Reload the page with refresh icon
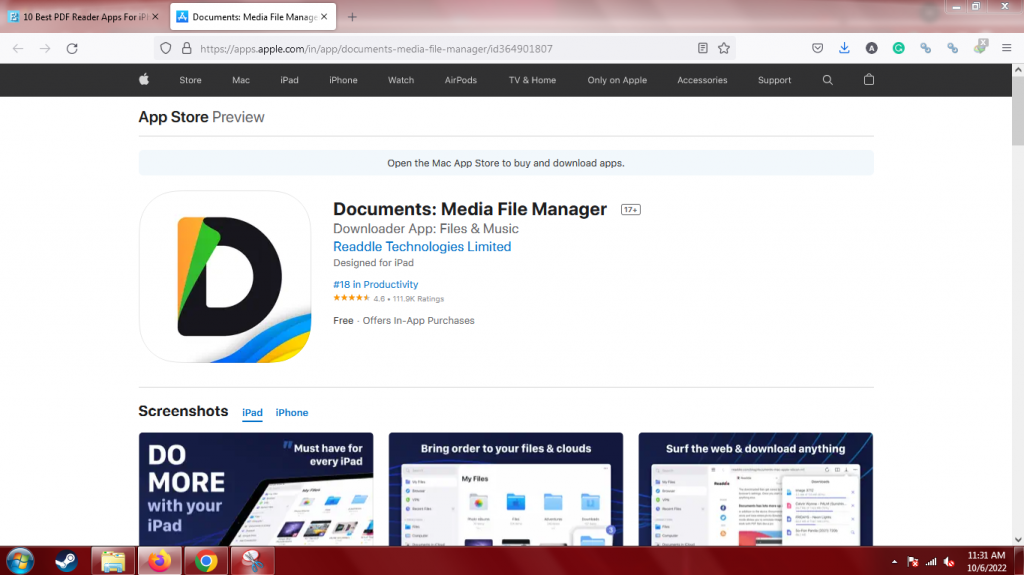This screenshot has height=575, width=1024. pos(72,48)
